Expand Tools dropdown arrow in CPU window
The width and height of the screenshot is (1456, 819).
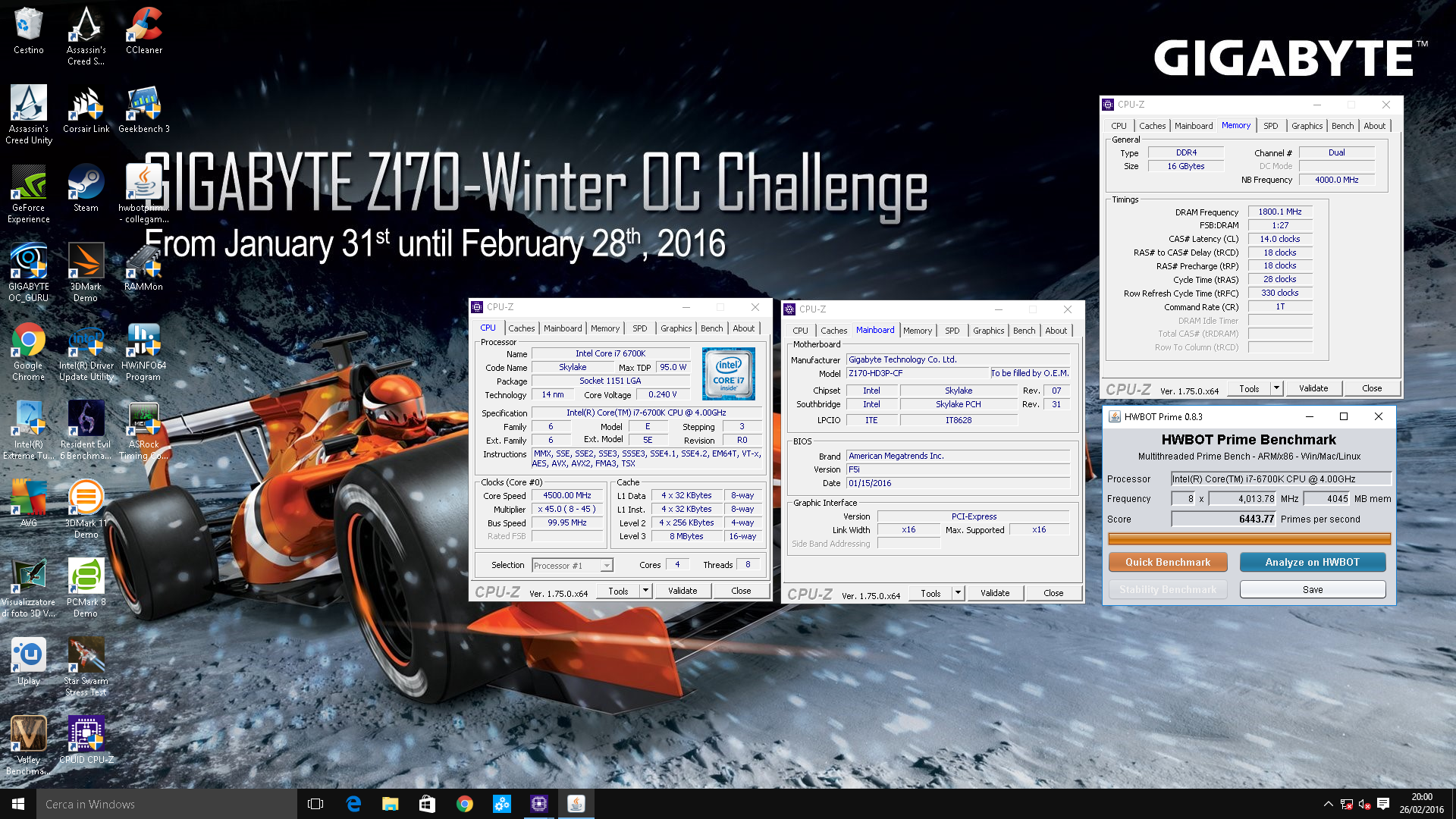click(645, 591)
